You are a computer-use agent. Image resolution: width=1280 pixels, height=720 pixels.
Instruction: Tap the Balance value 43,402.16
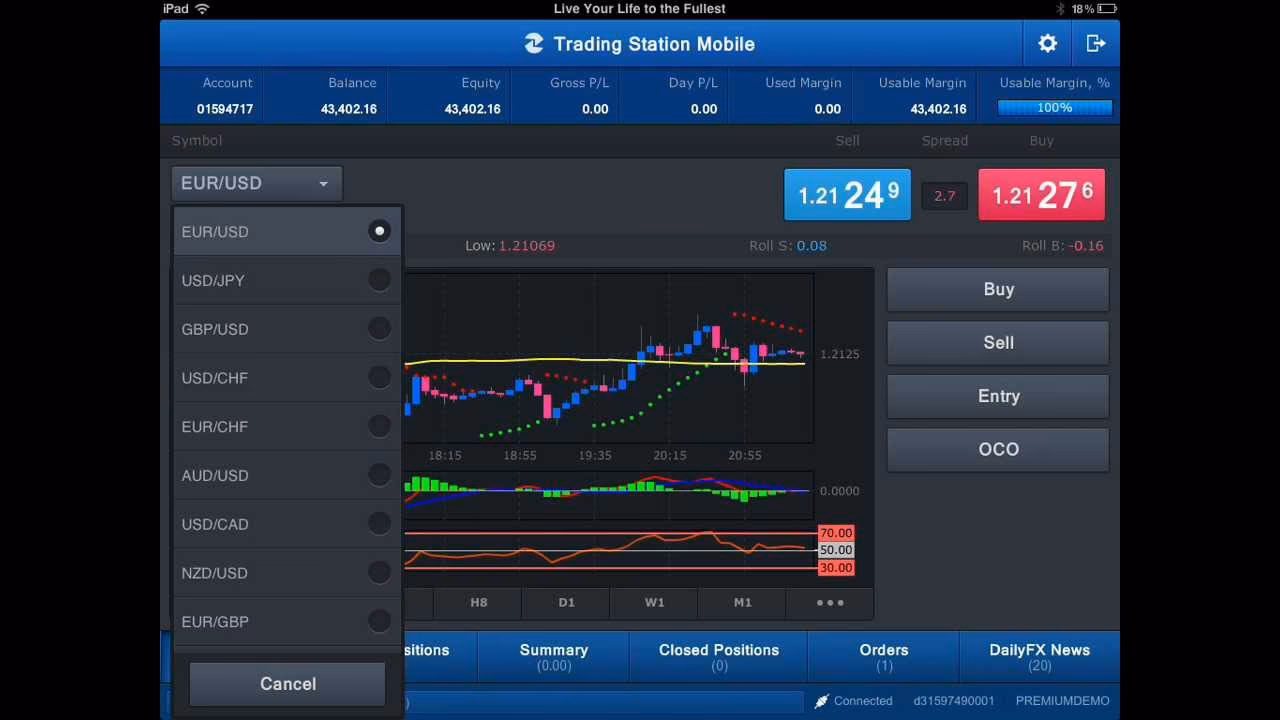349,109
